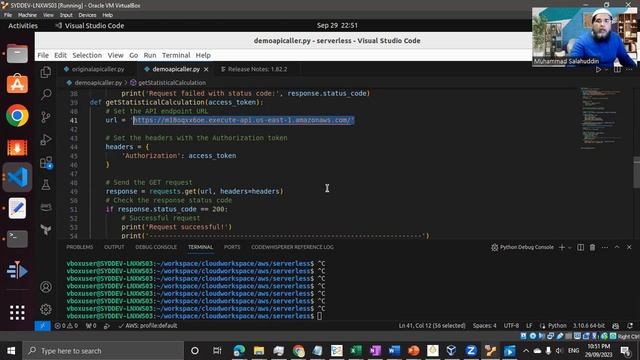Switch to the Problems panel tab
This screenshot has width=640, height=360.
point(80,247)
